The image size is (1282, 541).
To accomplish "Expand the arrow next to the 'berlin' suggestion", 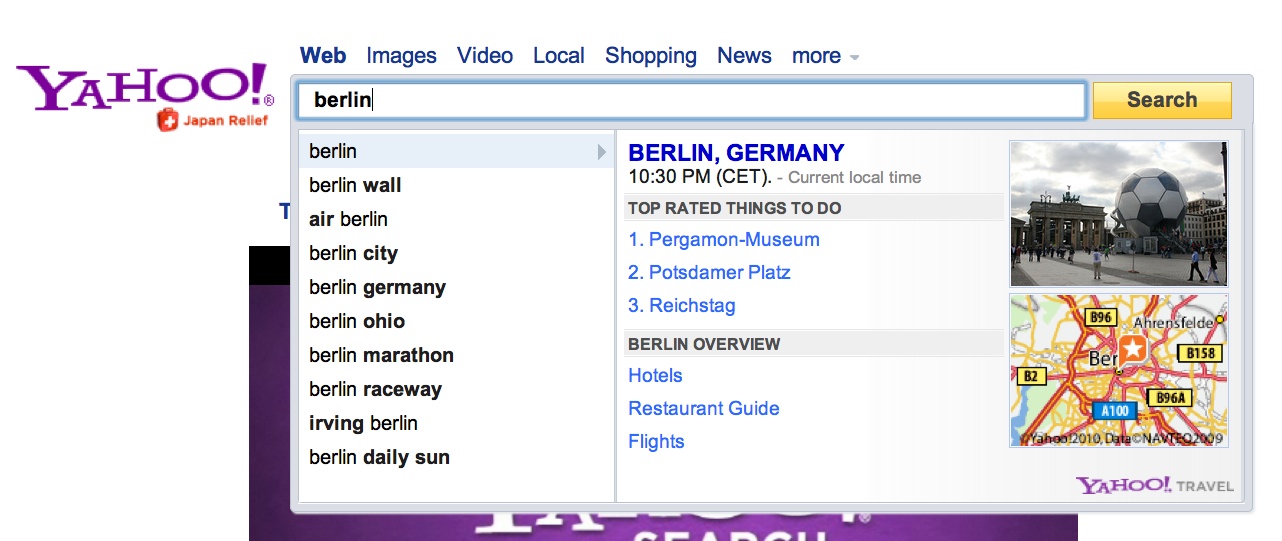I will click(x=602, y=152).
